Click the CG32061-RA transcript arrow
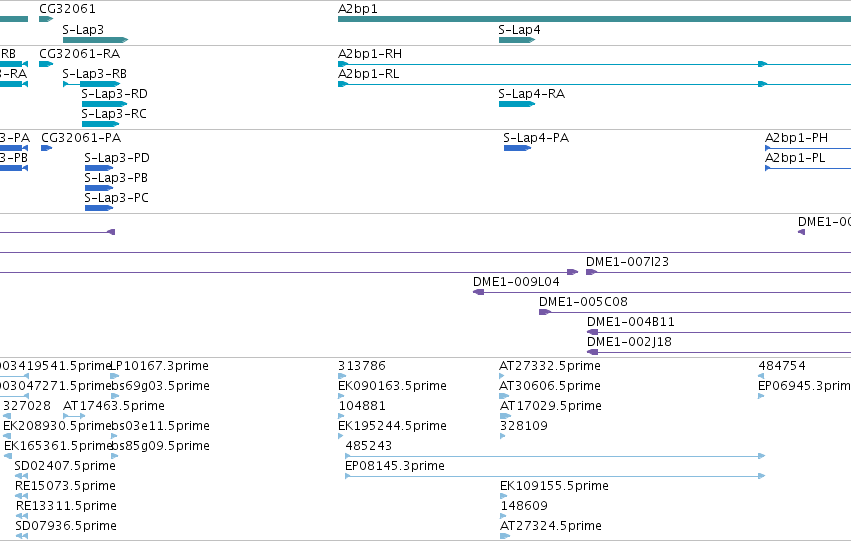The width and height of the screenshot is (851, 541). coord(46,64)
